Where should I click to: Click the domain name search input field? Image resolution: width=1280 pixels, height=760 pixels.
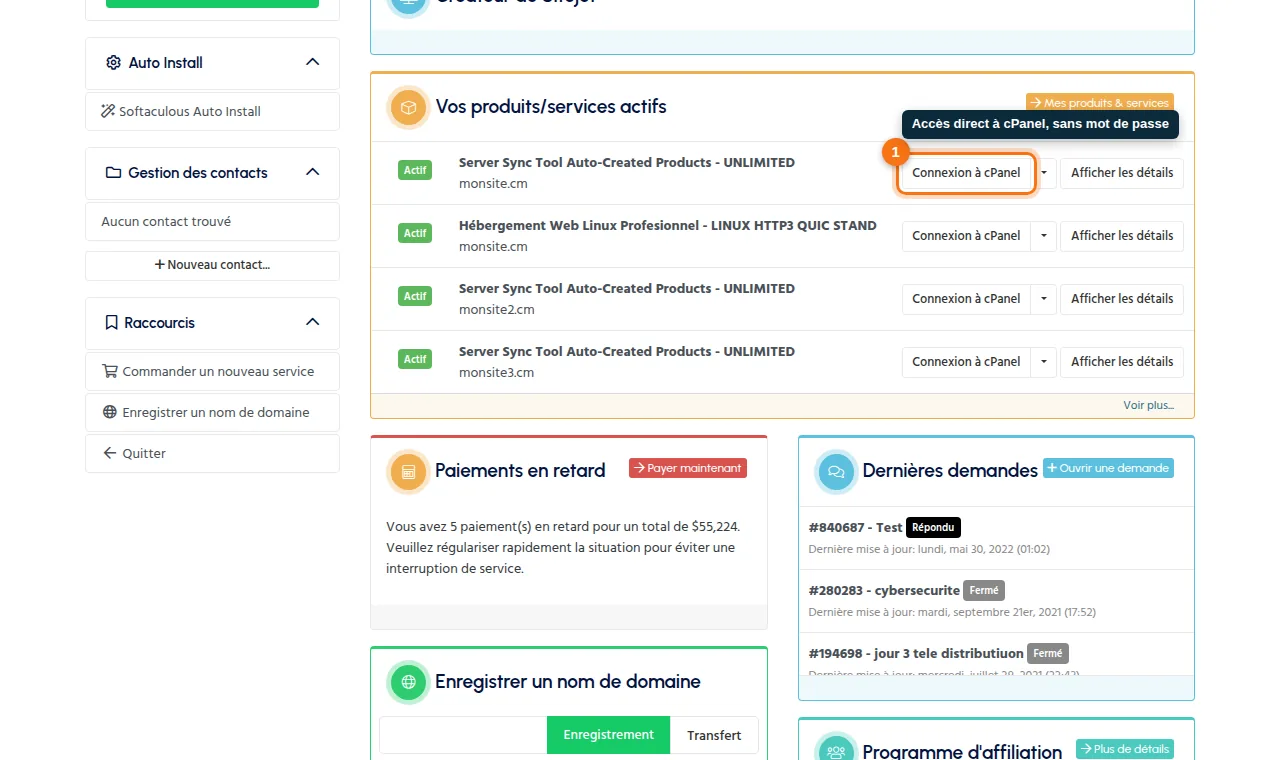[x=463, y=735]
